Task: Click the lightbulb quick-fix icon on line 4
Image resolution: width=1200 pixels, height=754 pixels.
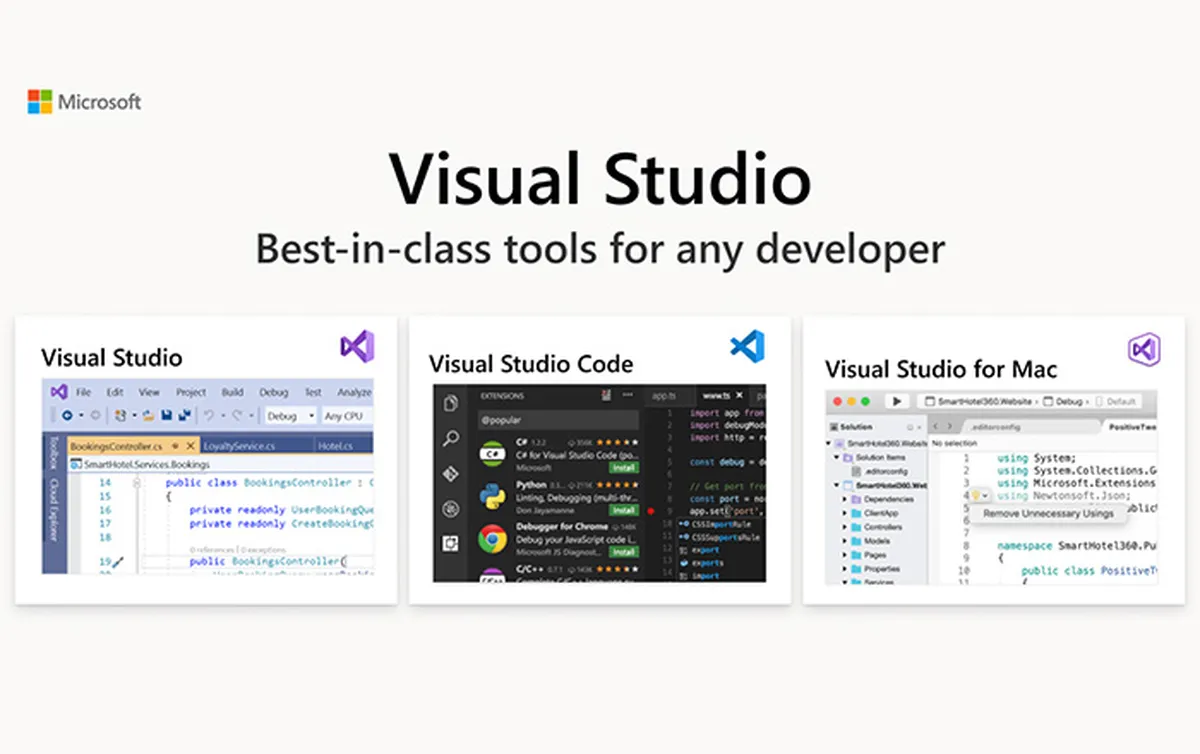Action: 976,495
